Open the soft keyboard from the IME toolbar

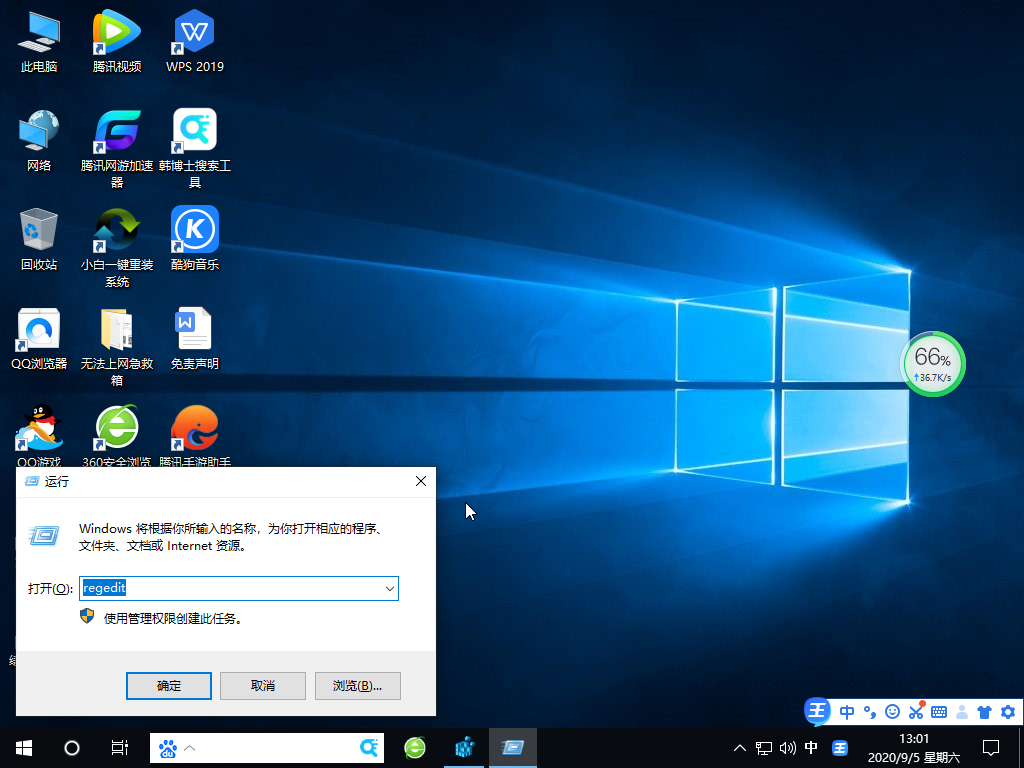(x=940, y=711)
